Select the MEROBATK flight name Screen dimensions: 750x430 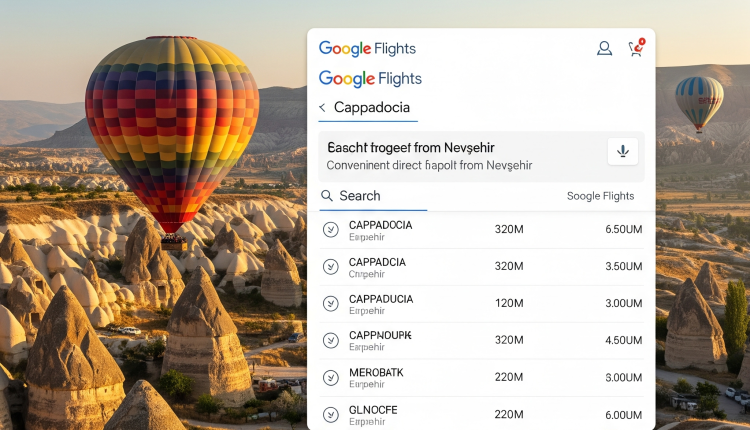point(377,373)
